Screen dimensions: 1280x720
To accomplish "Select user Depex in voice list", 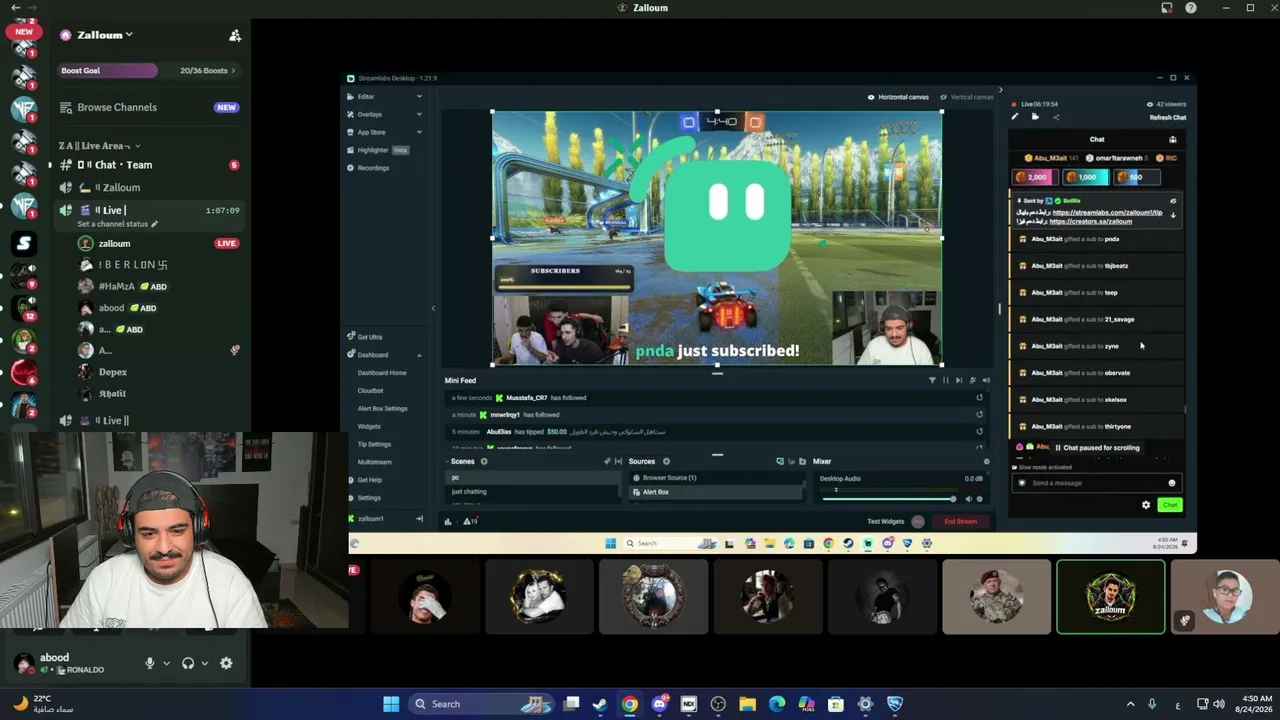I will point(112,372).
